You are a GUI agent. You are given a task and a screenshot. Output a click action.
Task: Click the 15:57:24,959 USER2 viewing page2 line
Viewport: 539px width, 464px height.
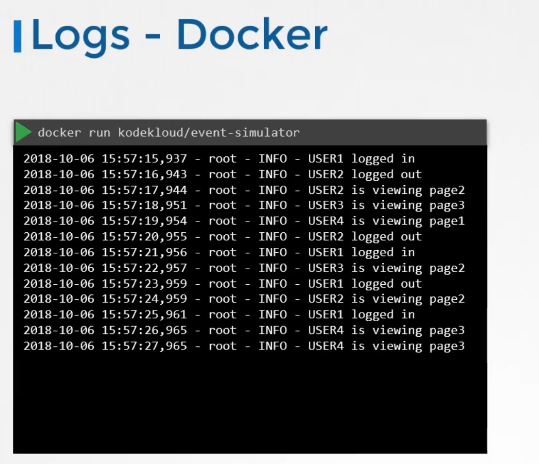(244, 299)
